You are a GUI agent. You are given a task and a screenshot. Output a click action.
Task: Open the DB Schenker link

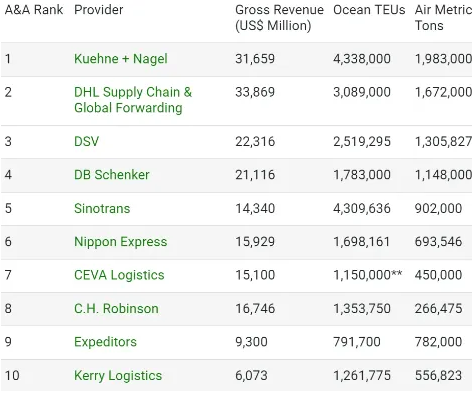point(112,175)
